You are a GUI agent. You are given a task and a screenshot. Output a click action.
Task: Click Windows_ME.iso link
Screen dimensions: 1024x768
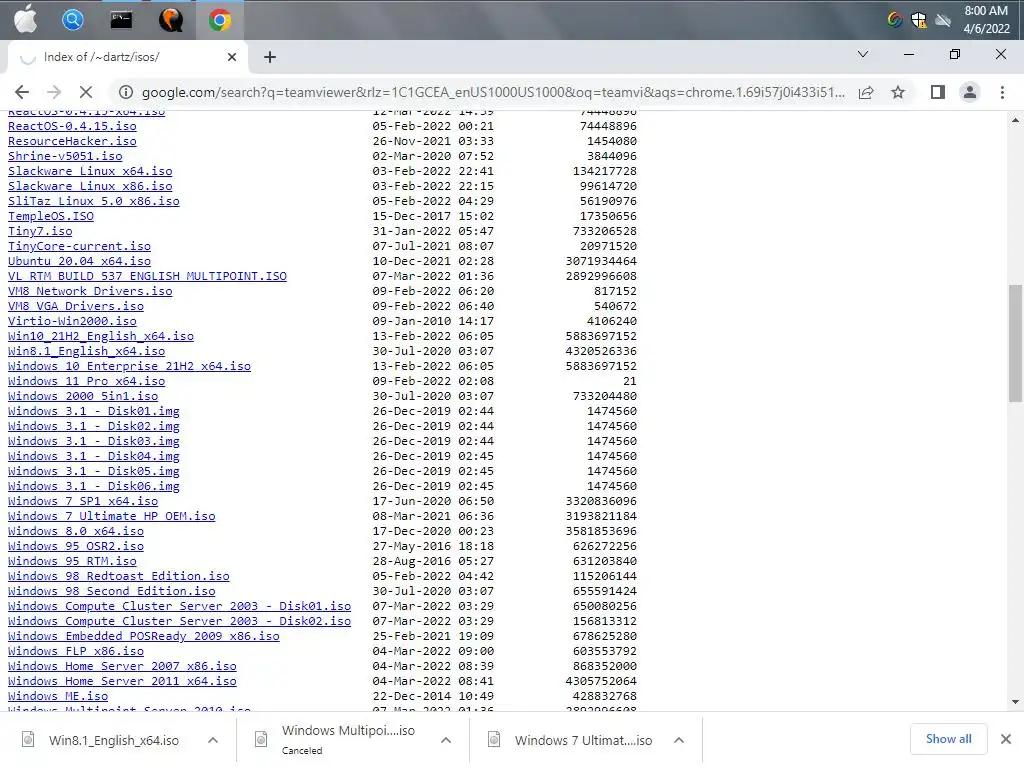(x=58, y=697)
